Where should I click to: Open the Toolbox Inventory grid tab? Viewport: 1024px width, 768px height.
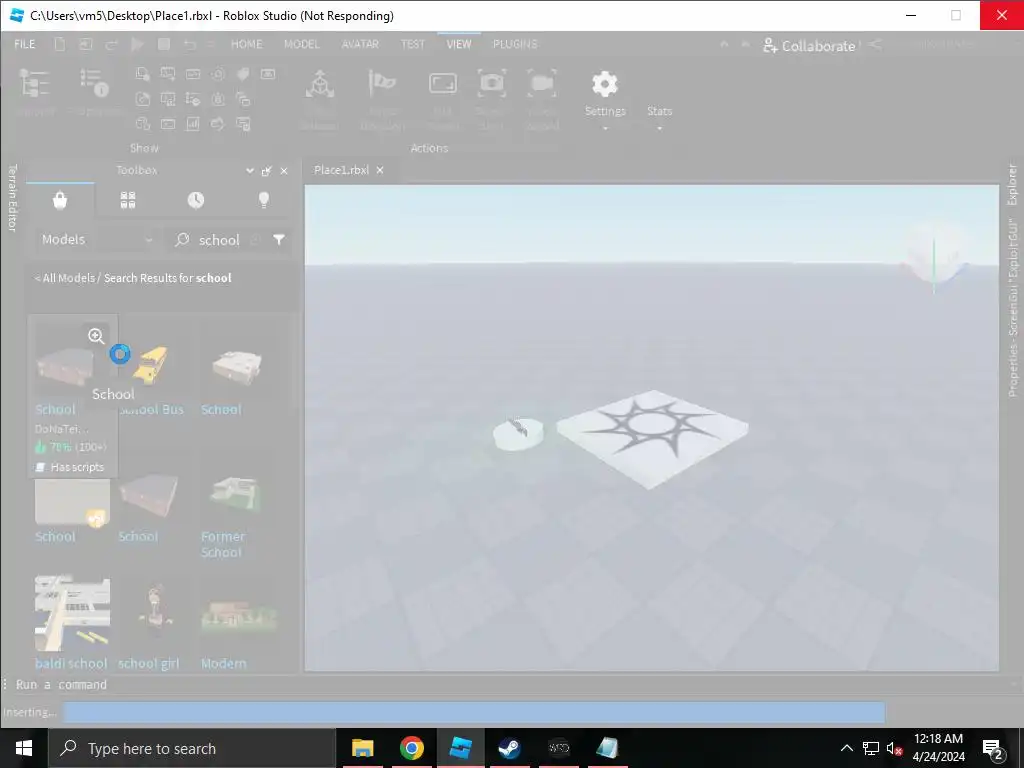click(x=128, y=200)
